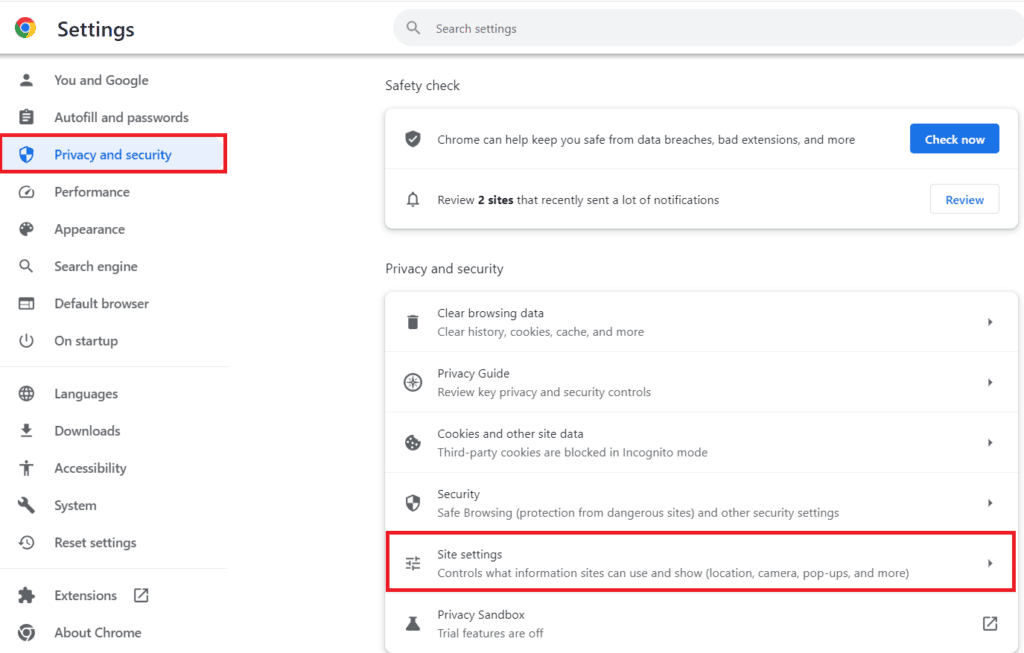Click the trash can icon for Clear browsing data
This screenshot has height=653, width=1024.
click(x=413, y=322)
